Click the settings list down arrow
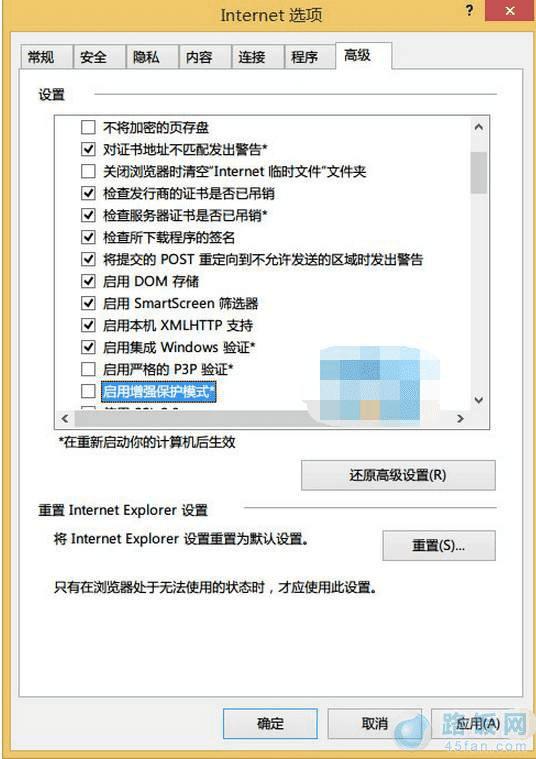Image resolution: width=536 pixels, height=759 pixels. (x=479, y=400)
